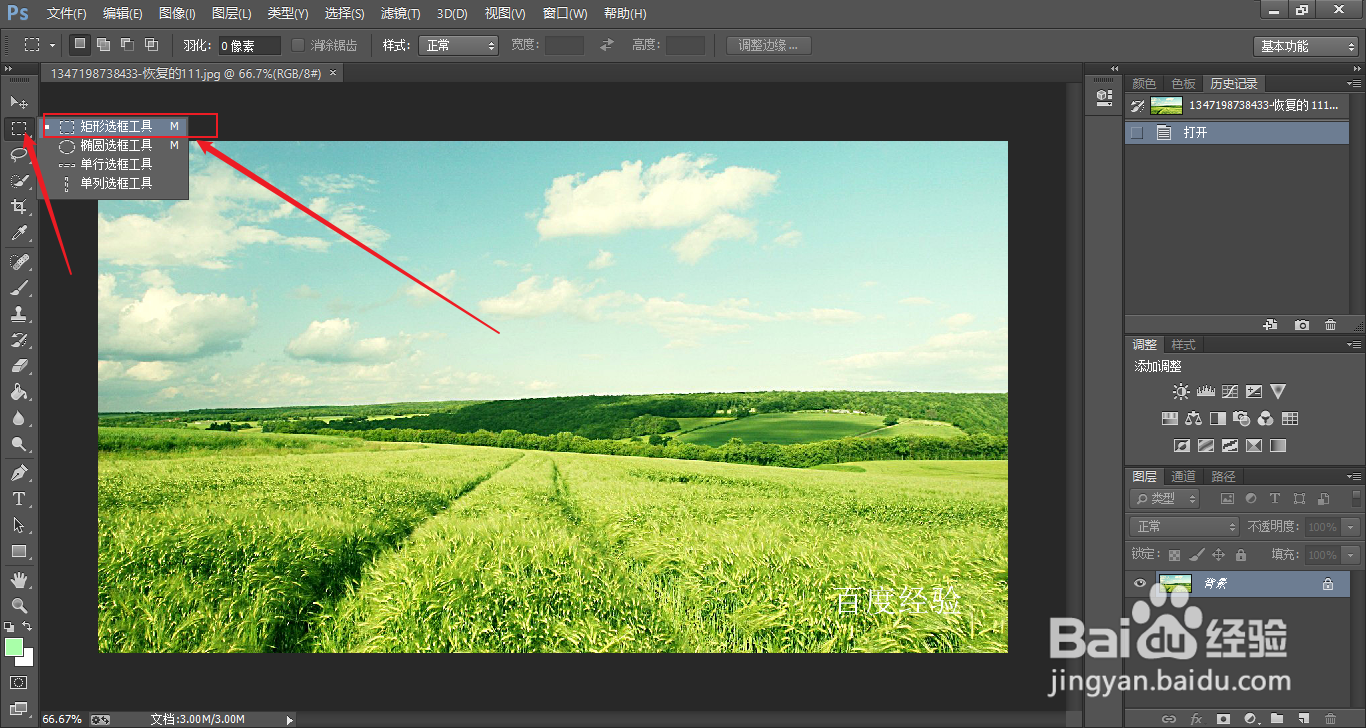Select the Move tool

point(18,102)
